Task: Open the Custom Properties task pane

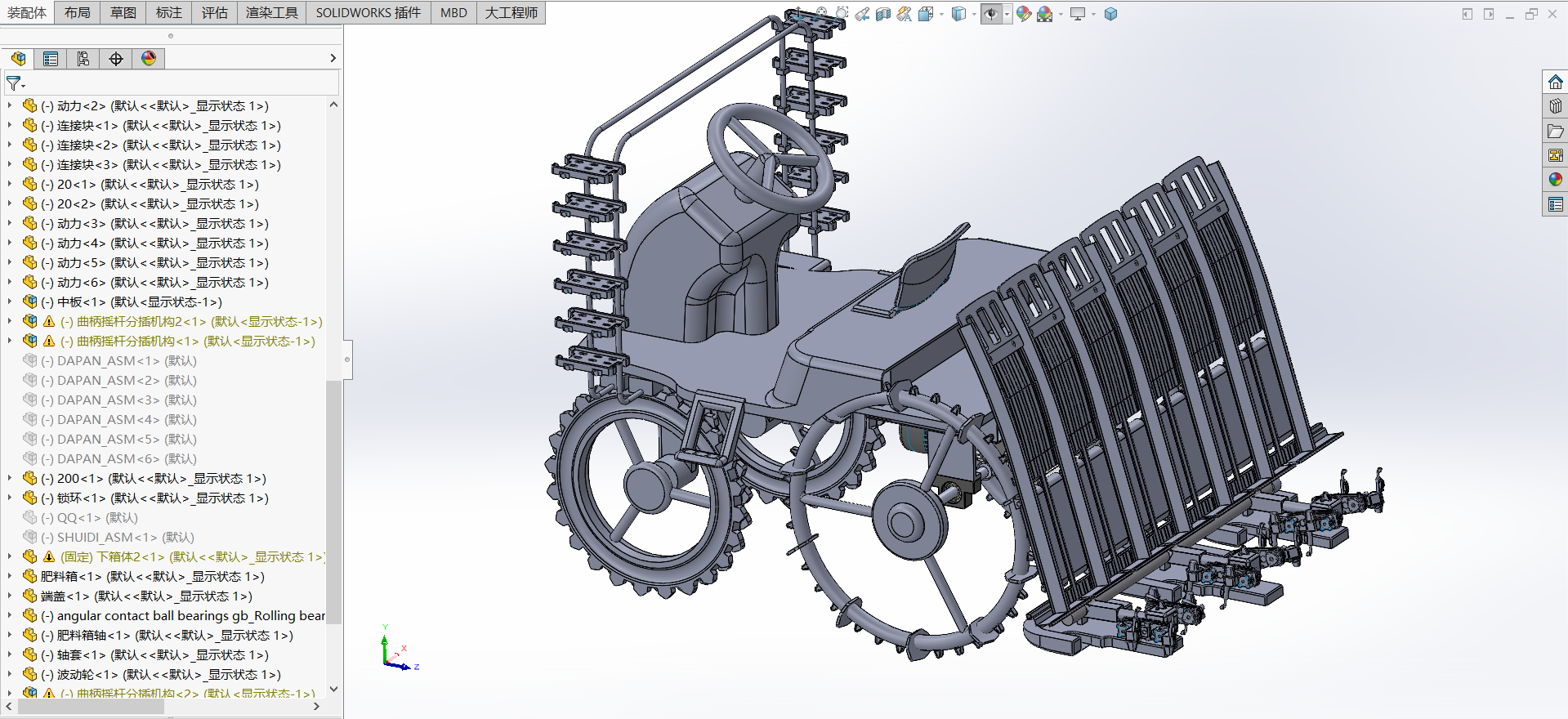Action: [1555, 204]
